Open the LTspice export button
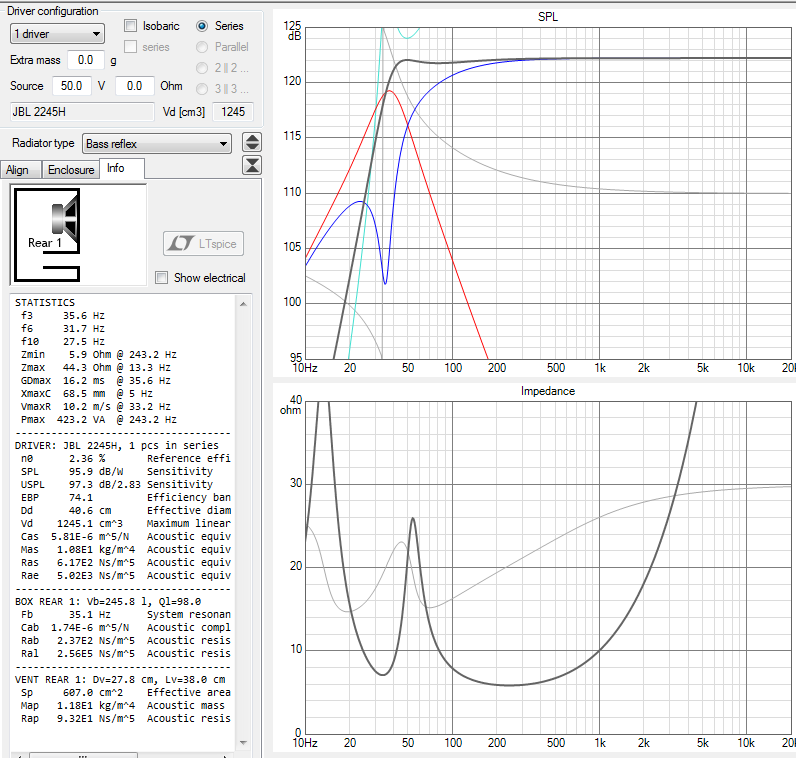Image resolution: width=796 pixels, height=758 pixels. point(204,244)
